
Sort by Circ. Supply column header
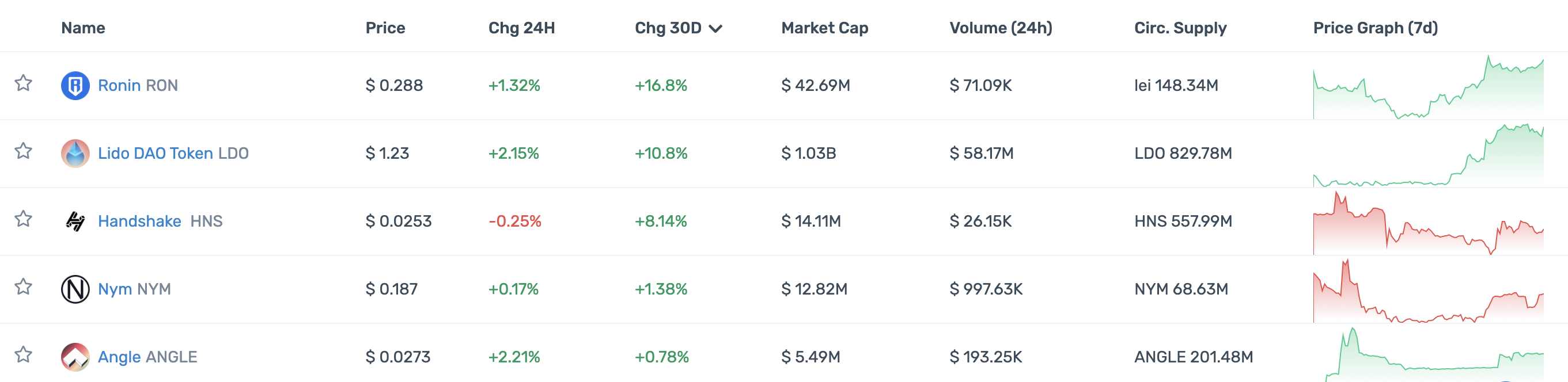pyautogui.click(x=1180, y=28)
